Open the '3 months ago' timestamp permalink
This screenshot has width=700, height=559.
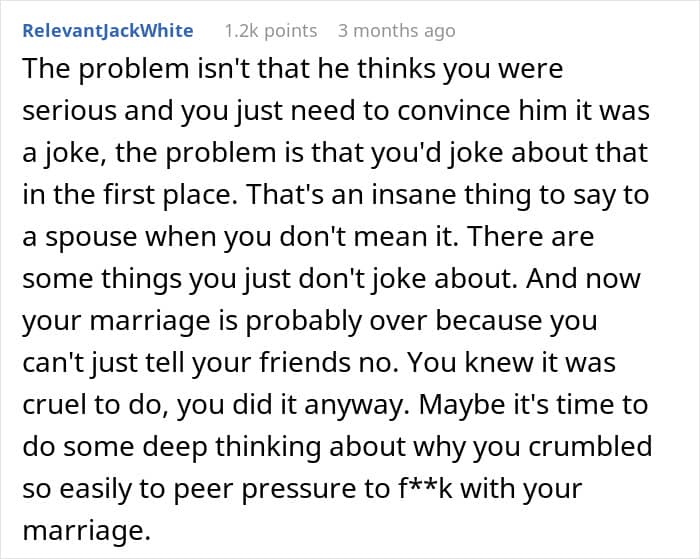[396, 31]
